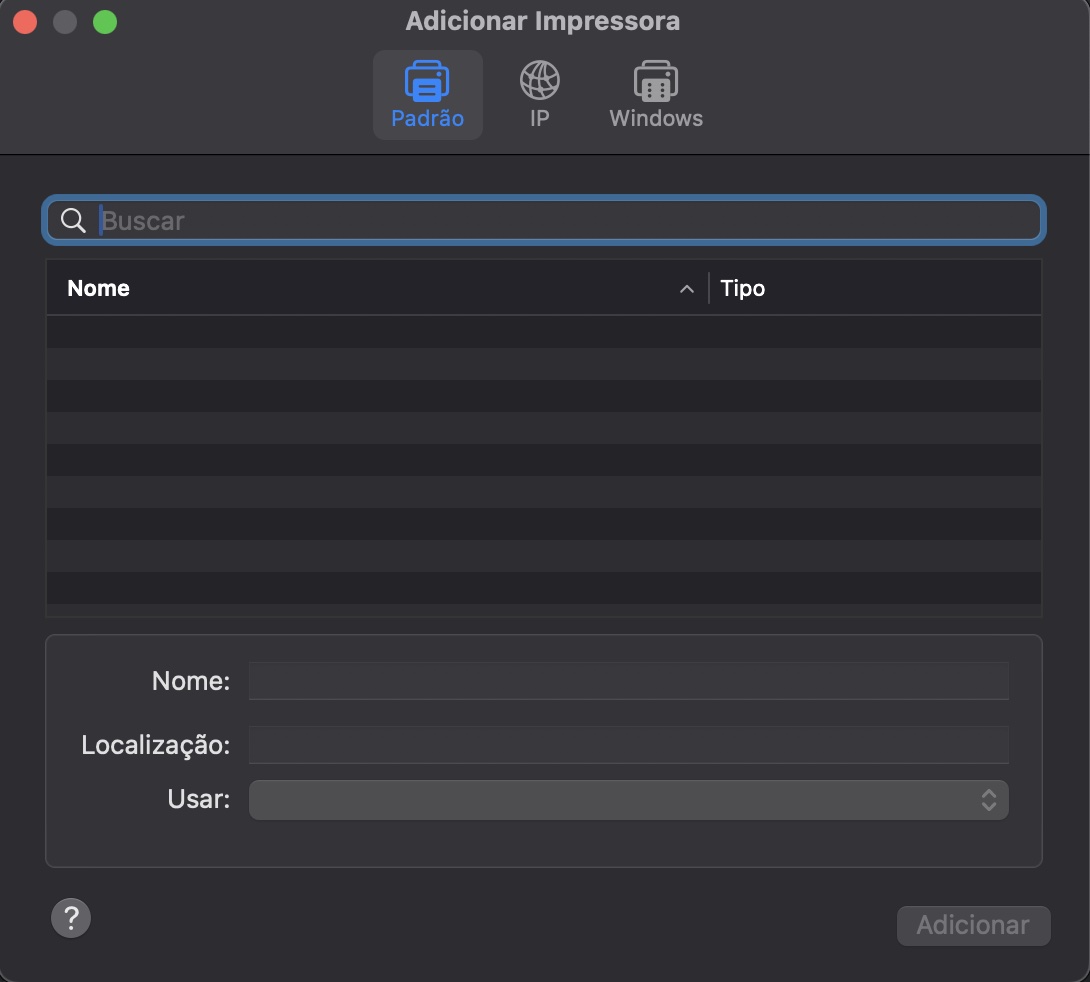This screenshot has width=1090, height=982.
Task: Click the Adicionar button
Action: (x=972, y=925)
